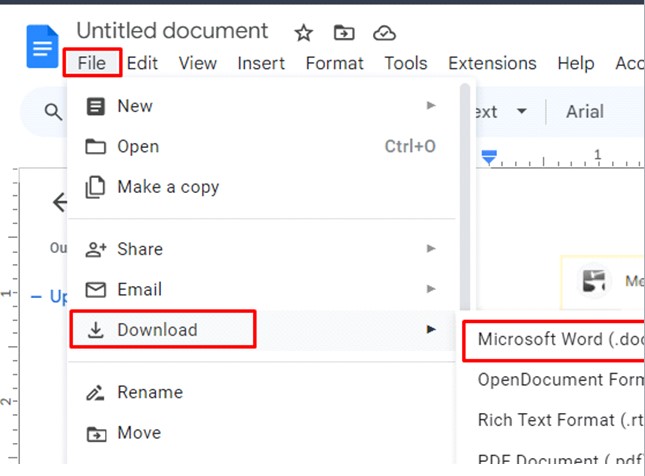This screenshot has height=476, width=645.
Task: Expand the Share submenu arrow
Action: tap(431, 248)
